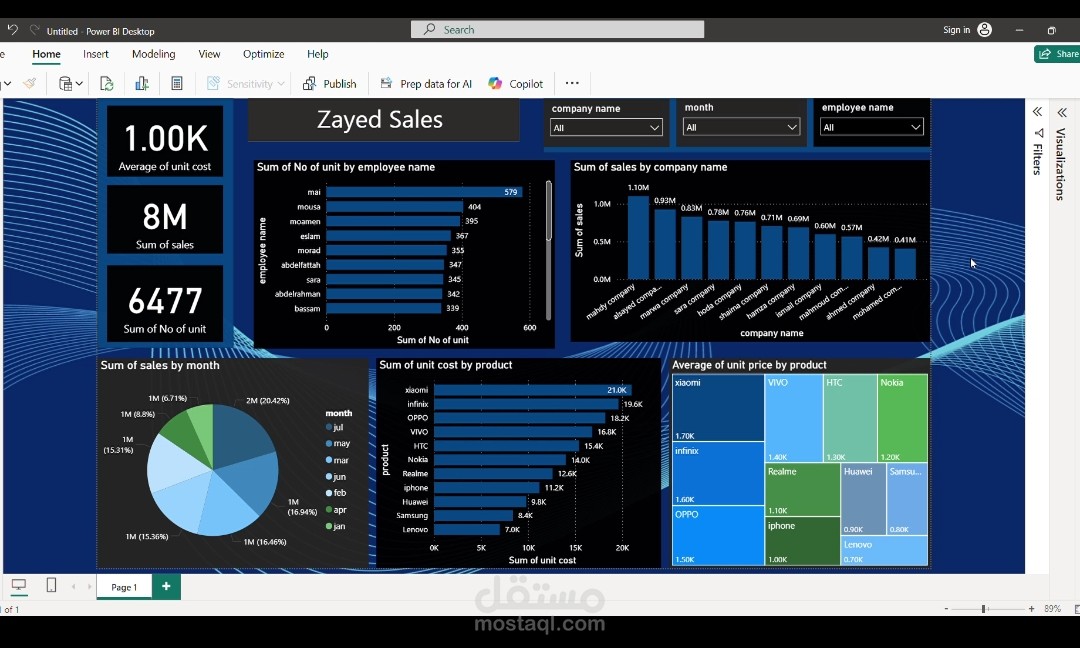Click the Share button
The width and height of the screenshot is (1080, 648).
point(1057,54)
